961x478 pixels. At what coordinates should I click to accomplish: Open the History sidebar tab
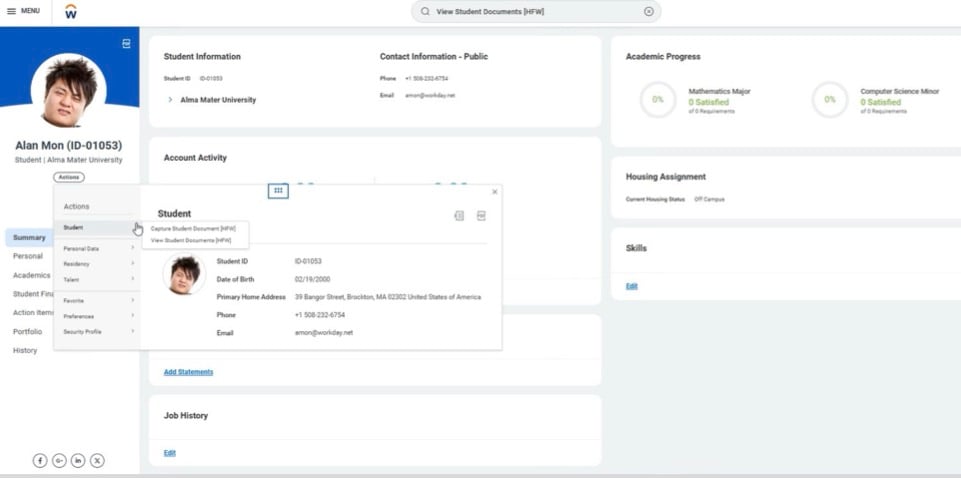coord(25,351)
